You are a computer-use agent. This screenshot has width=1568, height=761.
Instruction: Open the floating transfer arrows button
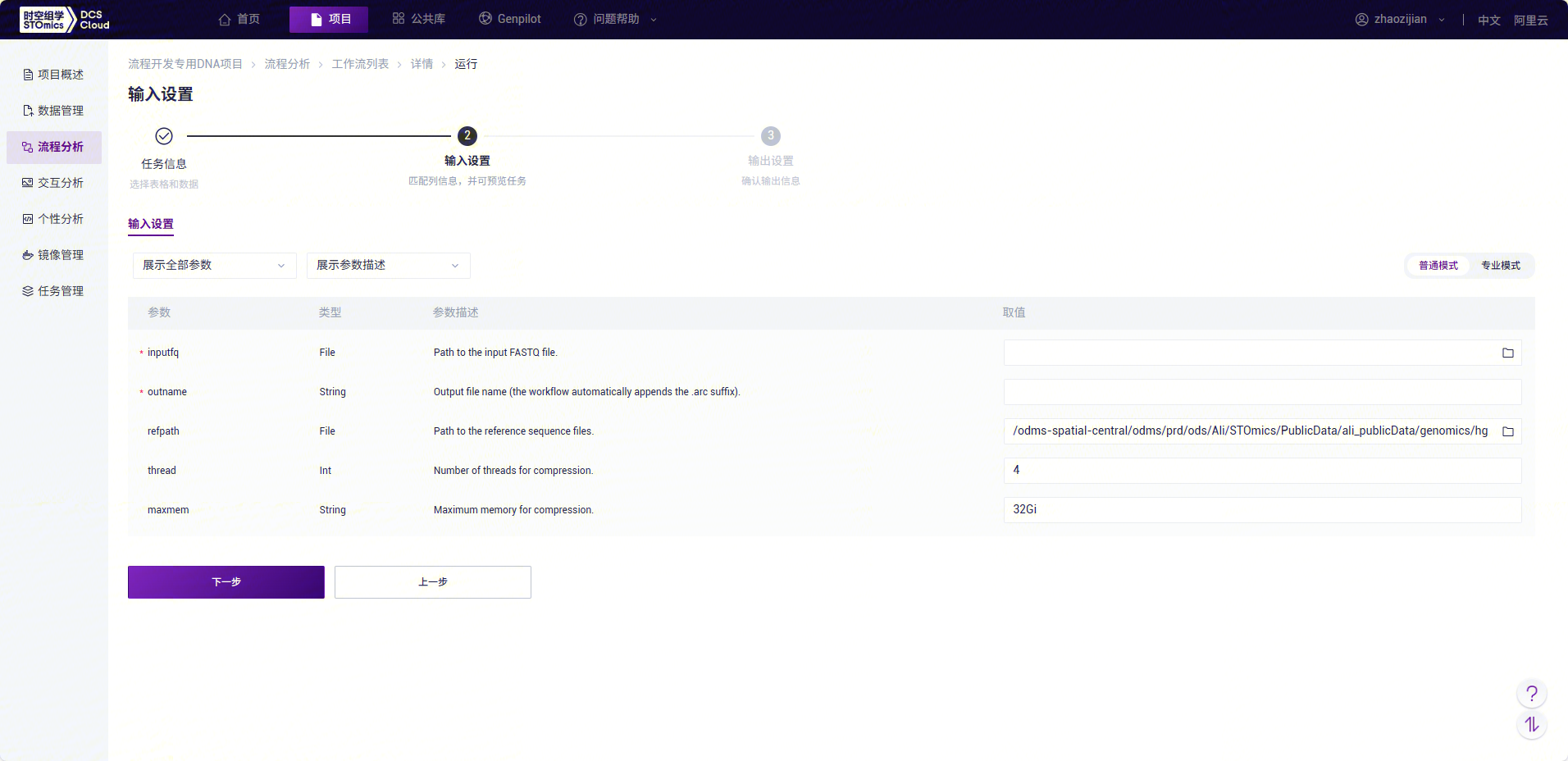[x=1532, y=725]
